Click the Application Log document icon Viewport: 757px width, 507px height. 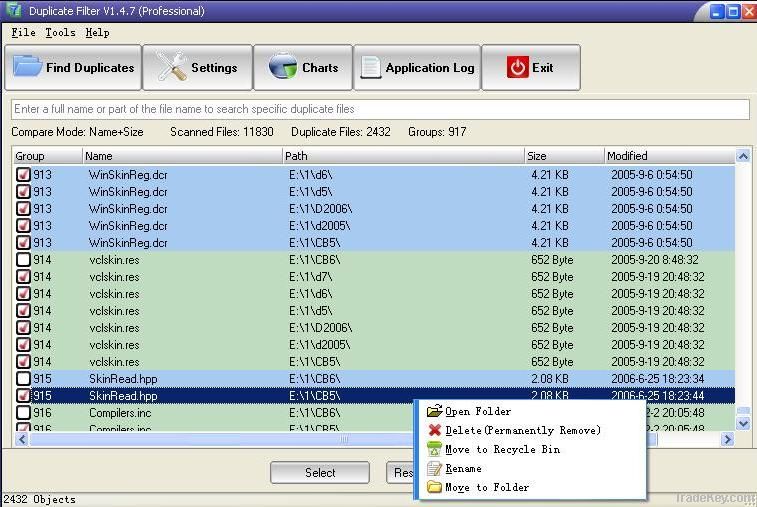point(371,68)
